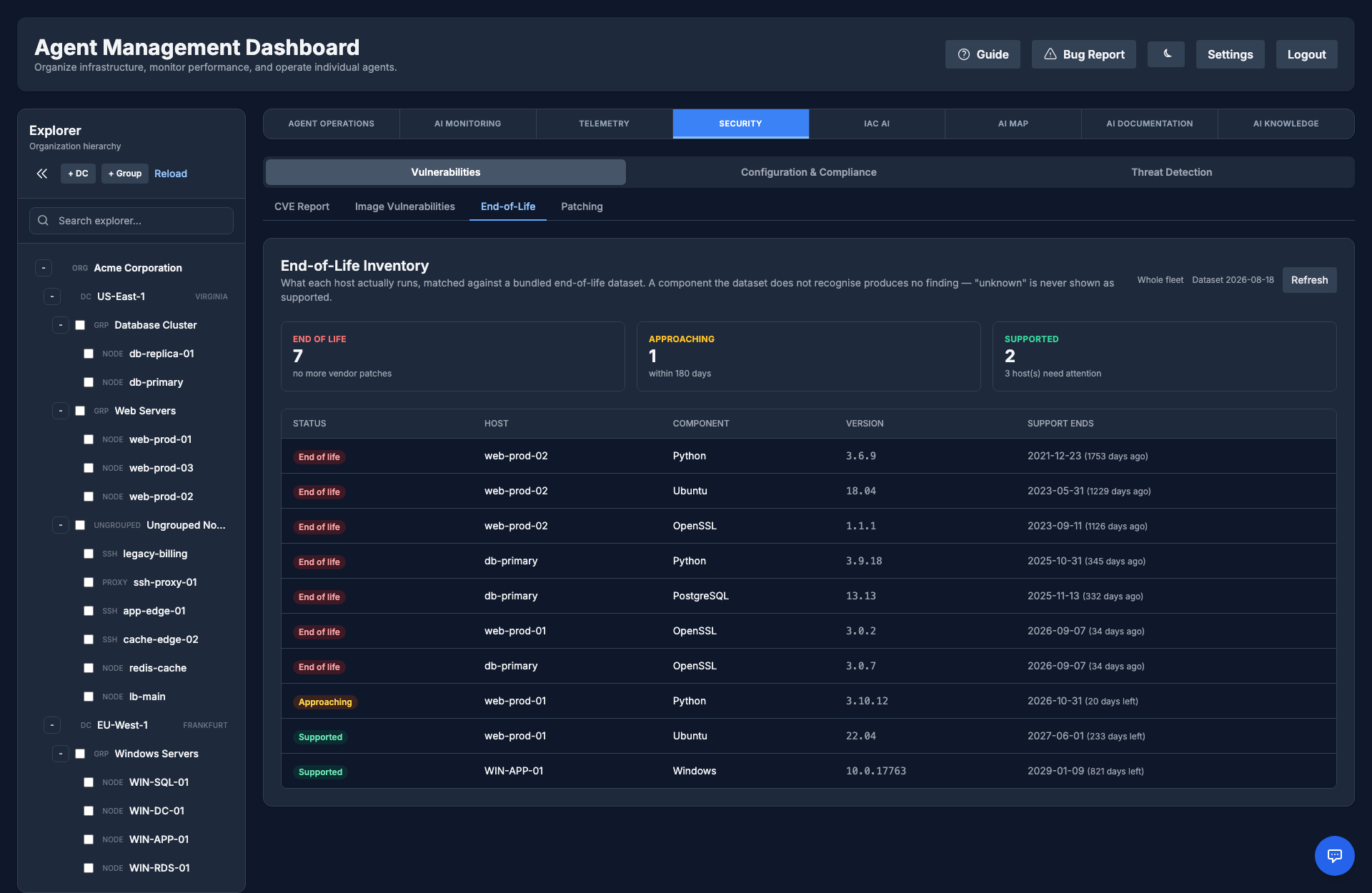Tick the legacy-billing checkbox
This screenshot has height=893, width=1372.
click(89, 554)
